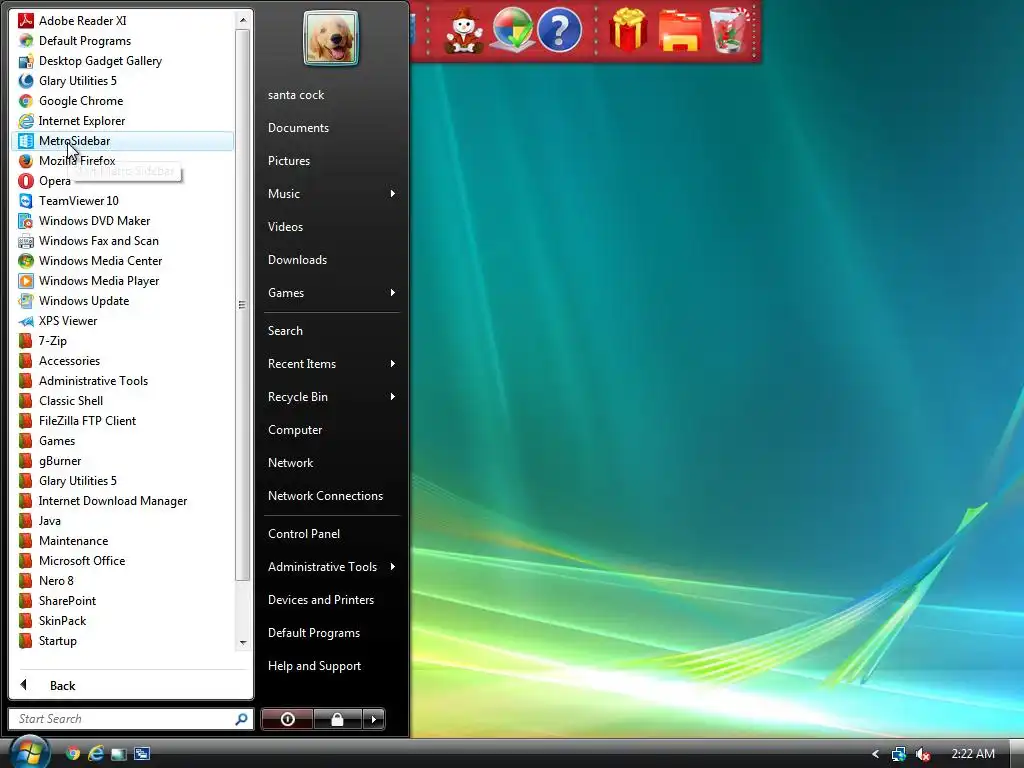Click program list scrollbar down arrow
The height and width of the screenshot is (768, 1024).
click(243, 643)
